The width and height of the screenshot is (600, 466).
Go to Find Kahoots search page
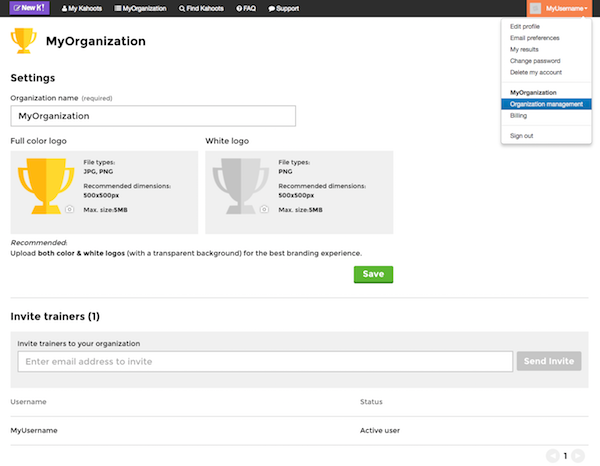coord(201,8)
